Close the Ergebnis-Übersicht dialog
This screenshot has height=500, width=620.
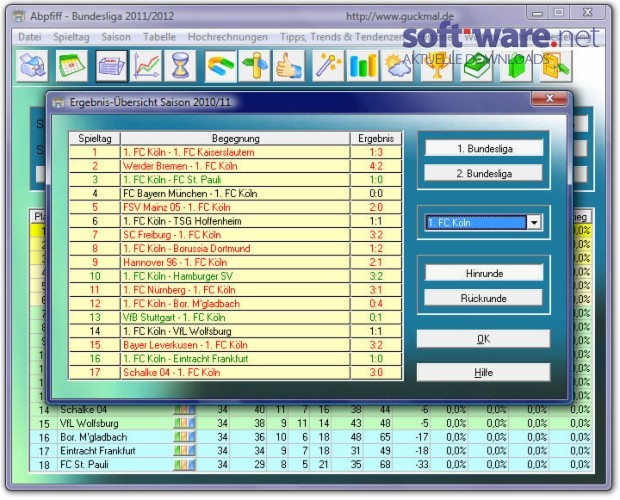549,98
